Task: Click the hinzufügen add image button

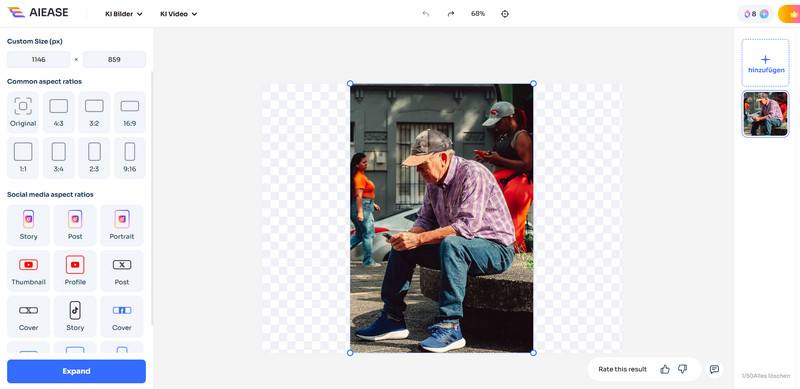Action: (x=765, y=63)
